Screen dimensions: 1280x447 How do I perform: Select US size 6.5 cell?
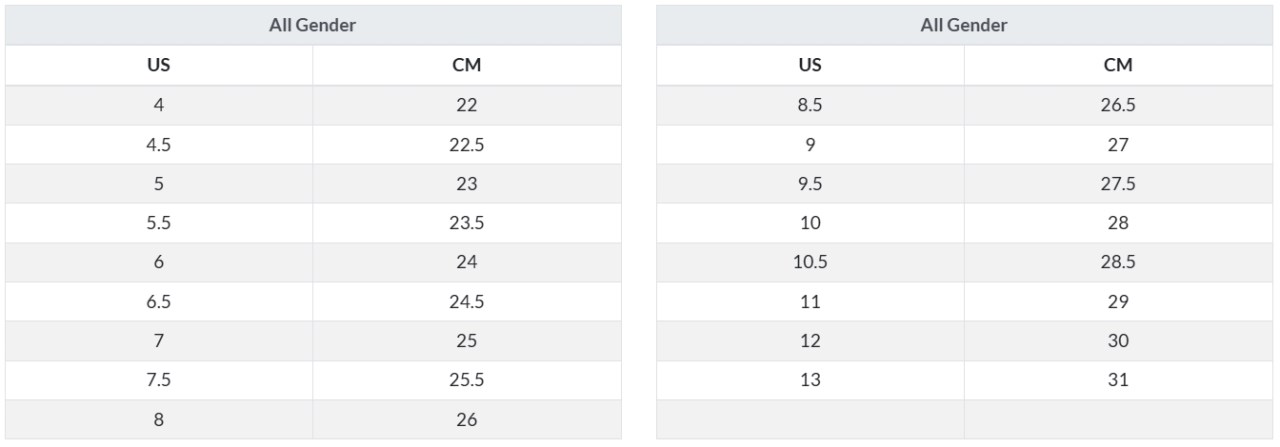click(159, 301)
